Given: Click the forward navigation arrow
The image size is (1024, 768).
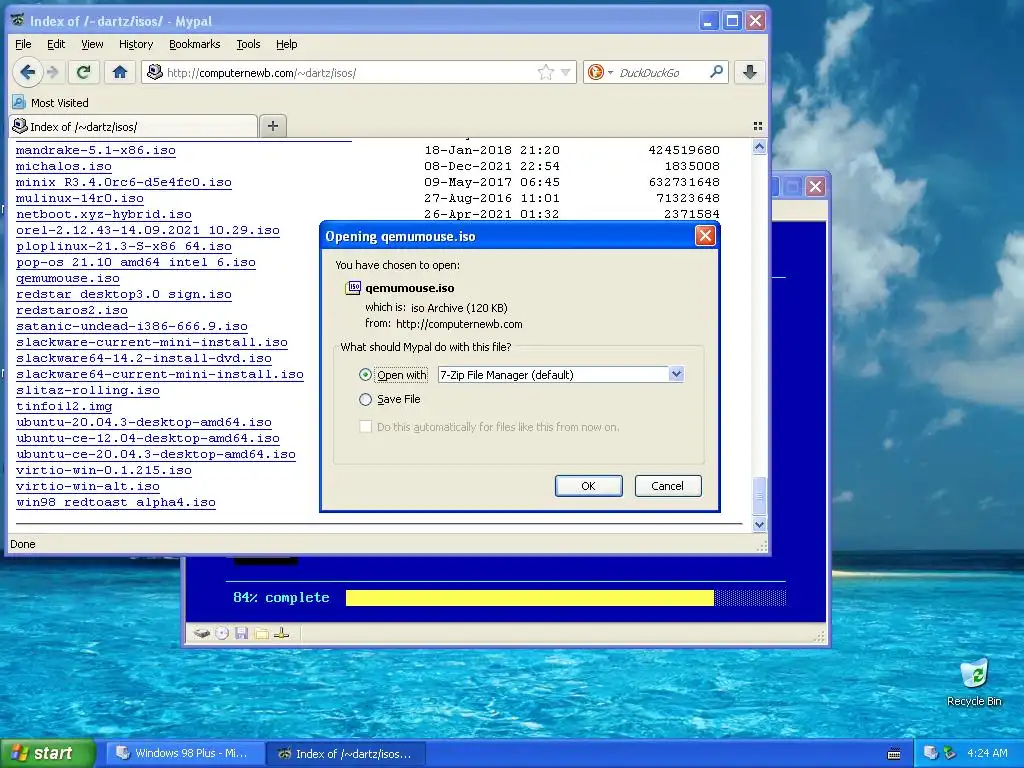Looking at the screenshot, I should click(53, 72).
